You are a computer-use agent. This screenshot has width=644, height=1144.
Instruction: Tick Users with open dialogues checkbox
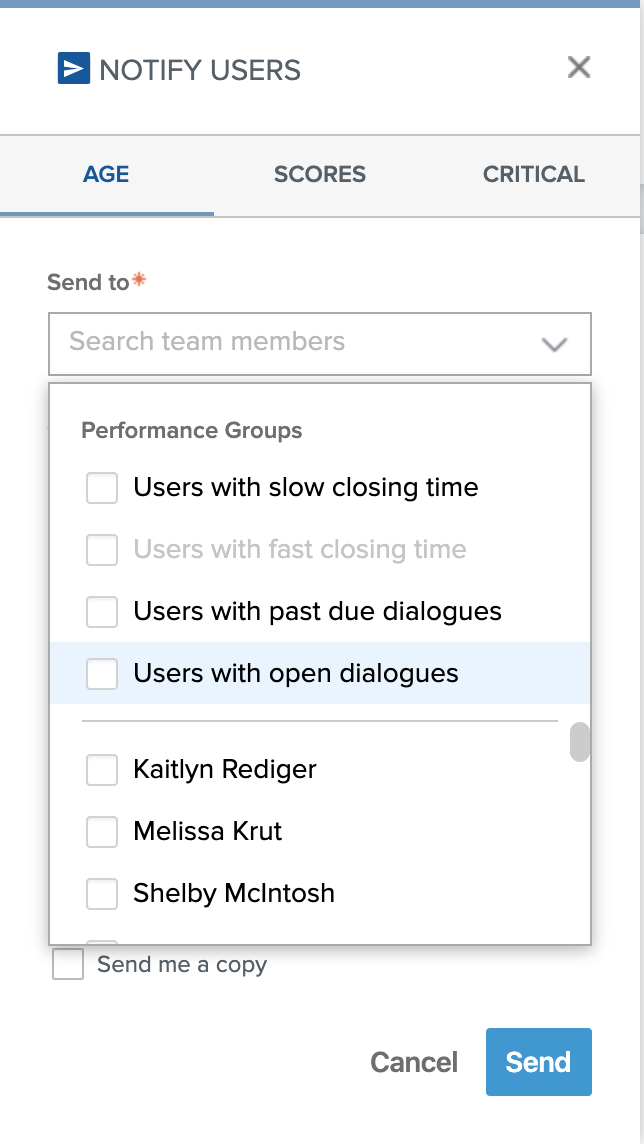(102, 674)
